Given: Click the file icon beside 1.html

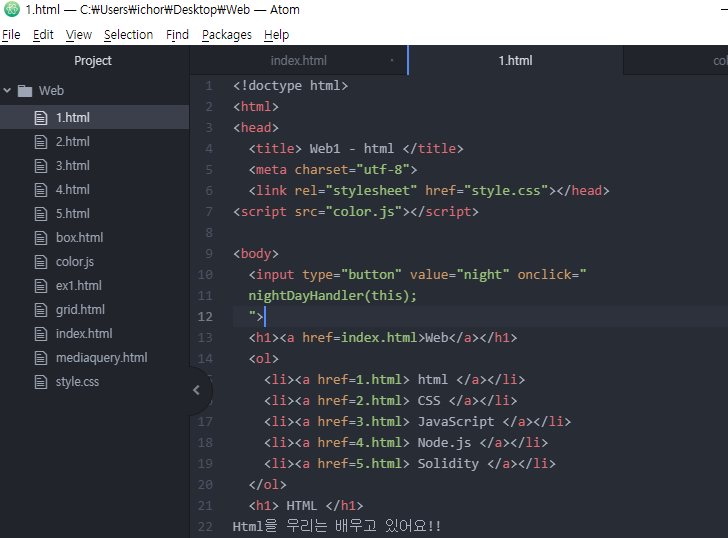Looking at the screenshot, I should (x=41, y=118).
